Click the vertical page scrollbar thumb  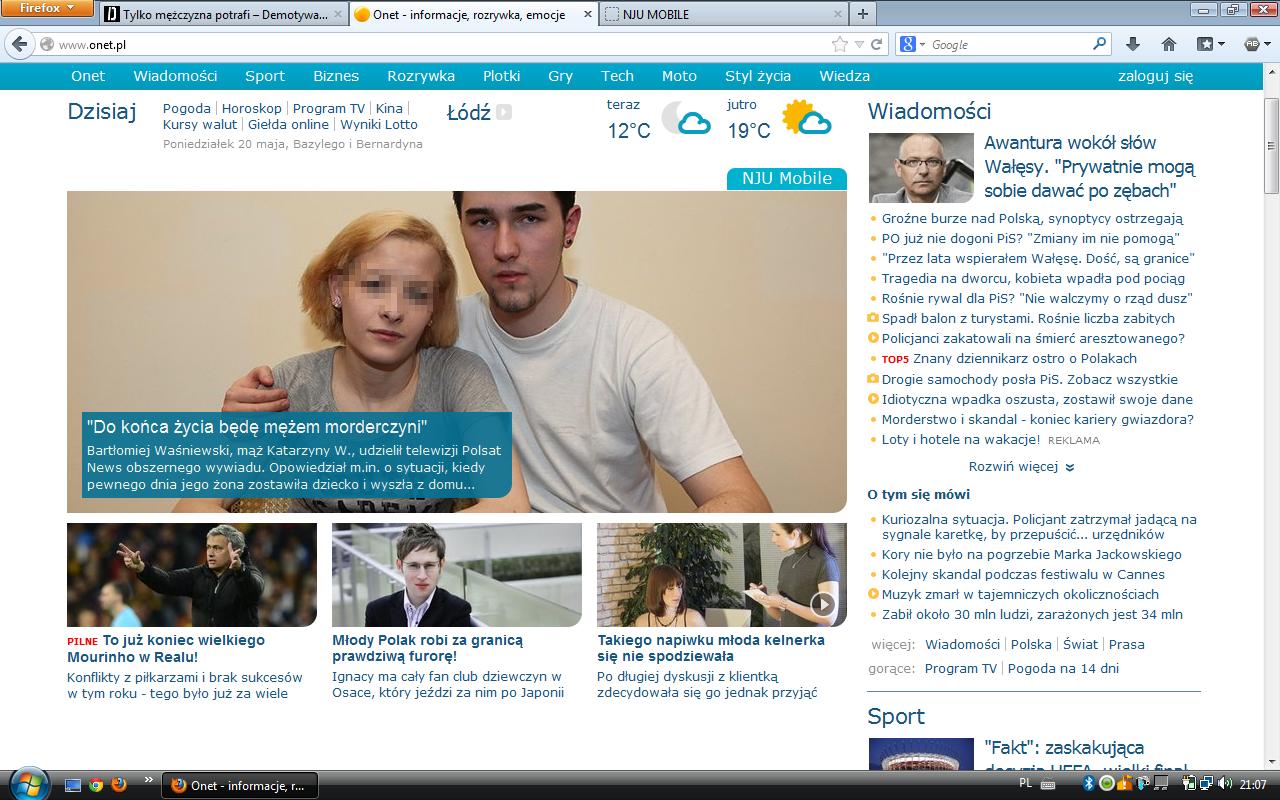tap(1271, 145)
